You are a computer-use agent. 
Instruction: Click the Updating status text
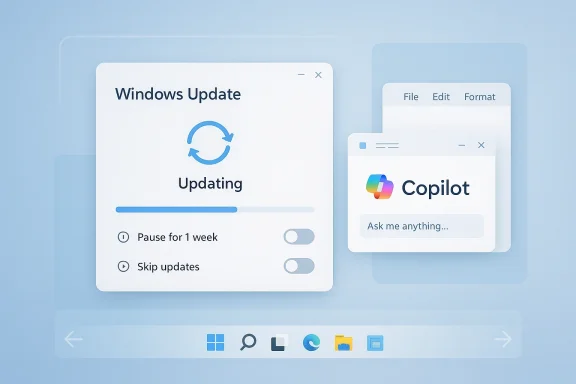[210, 184]
